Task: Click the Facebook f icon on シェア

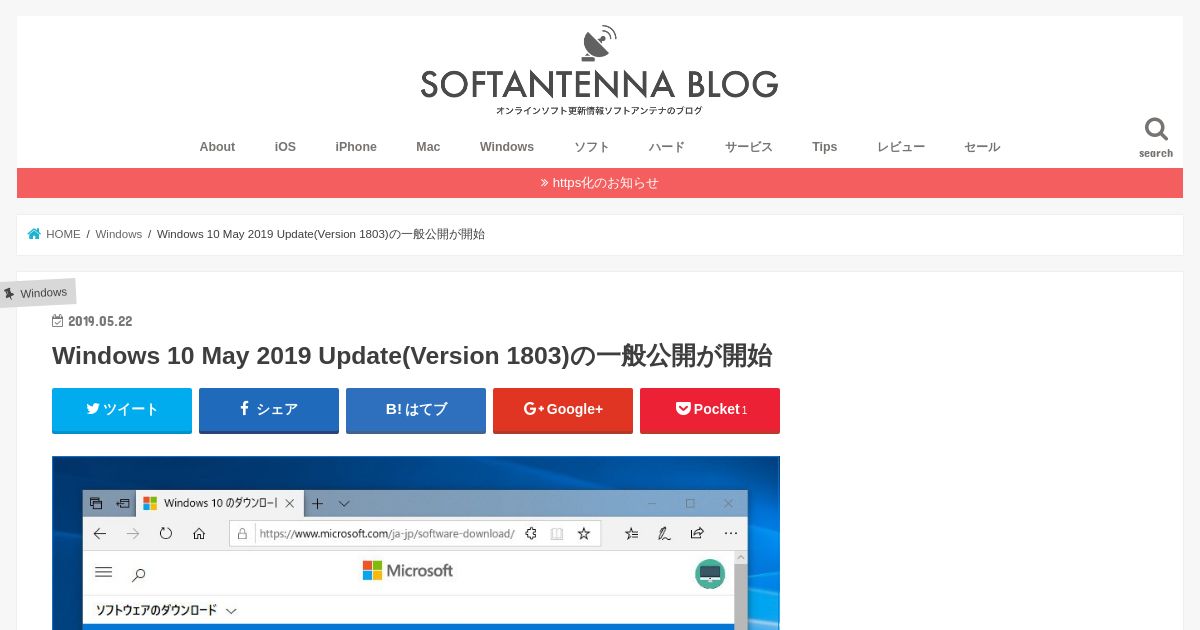Action: tap(244, 408)
